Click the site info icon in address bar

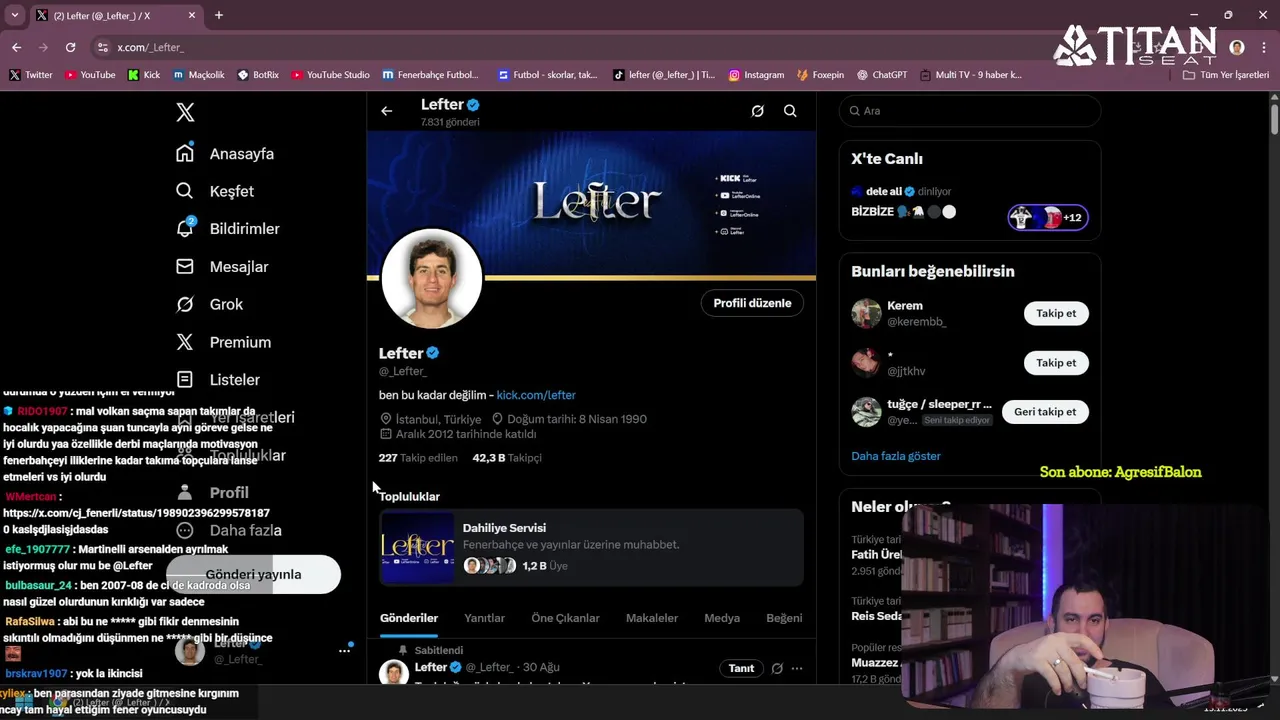(102, 47)
